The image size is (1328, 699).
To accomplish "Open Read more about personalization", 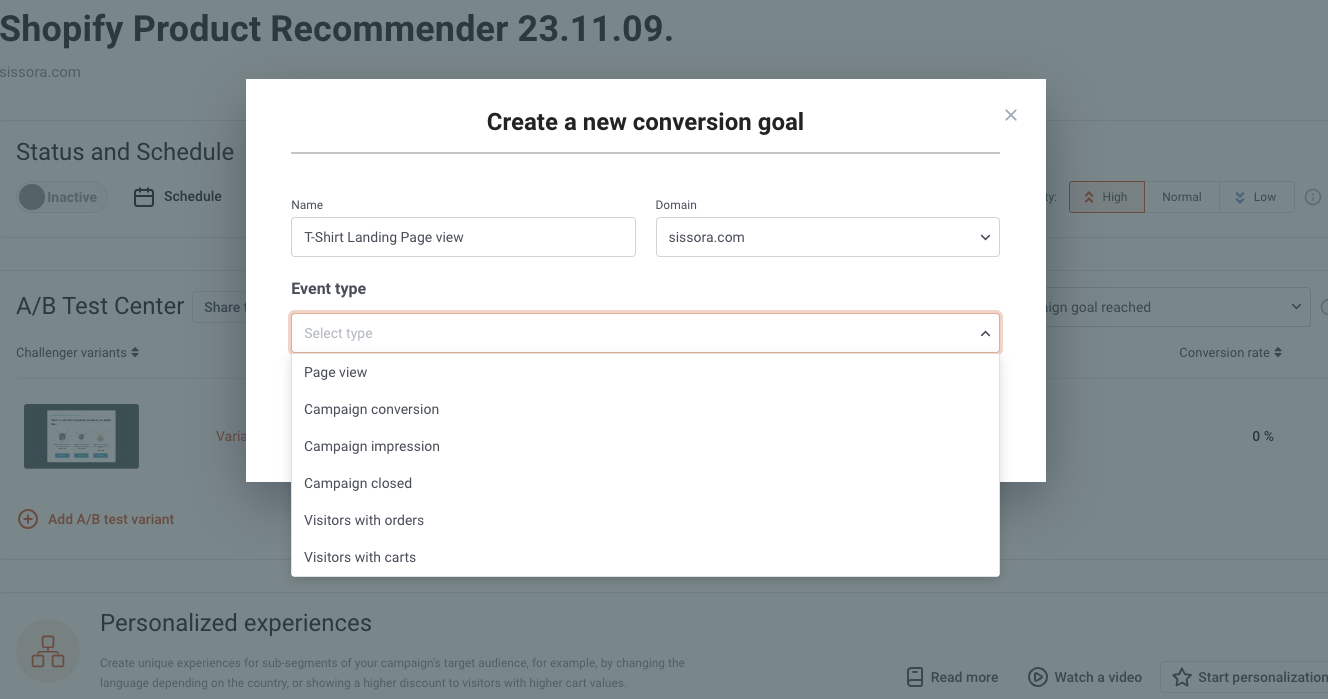I will coord(952,677).
